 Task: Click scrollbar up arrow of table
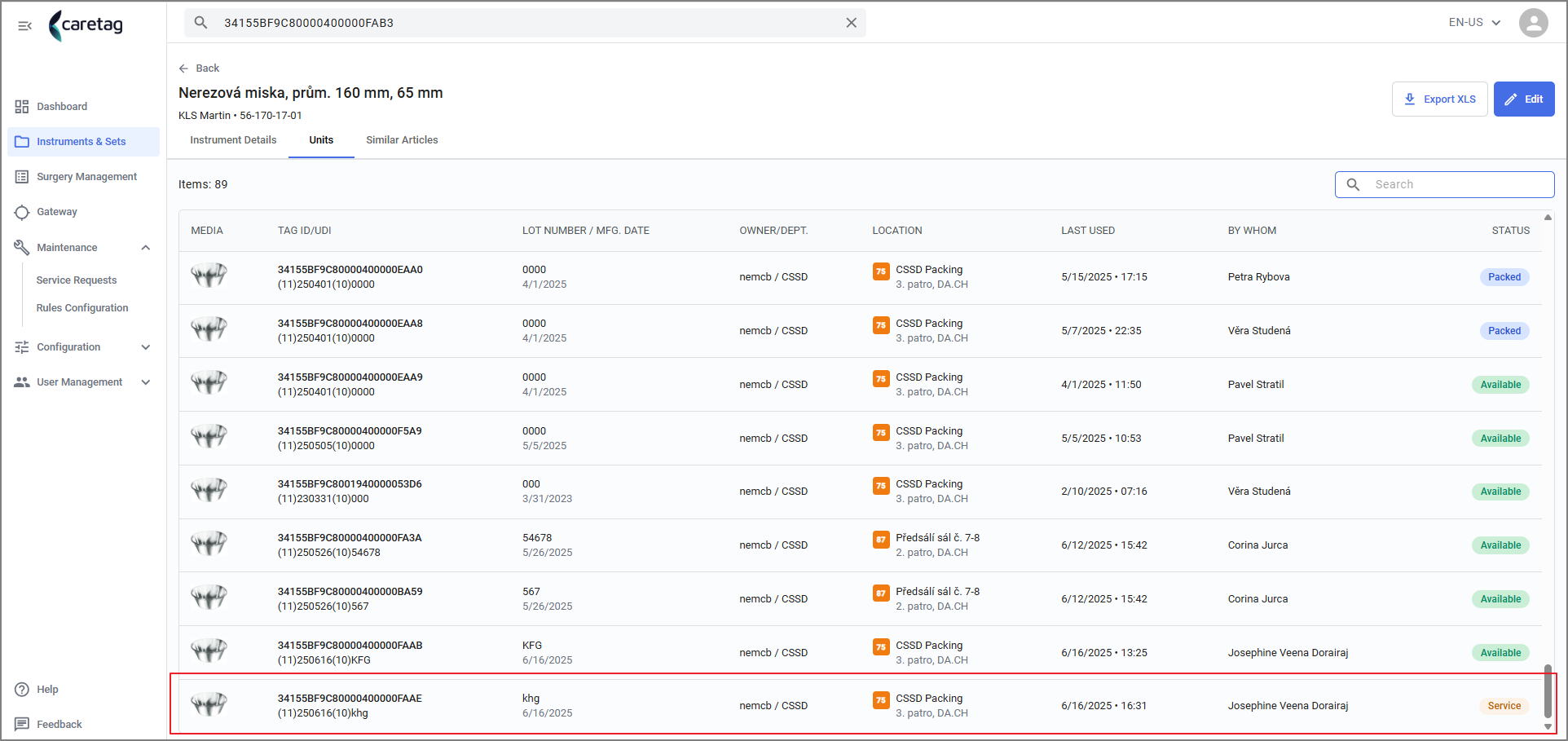coord(1548,217)
